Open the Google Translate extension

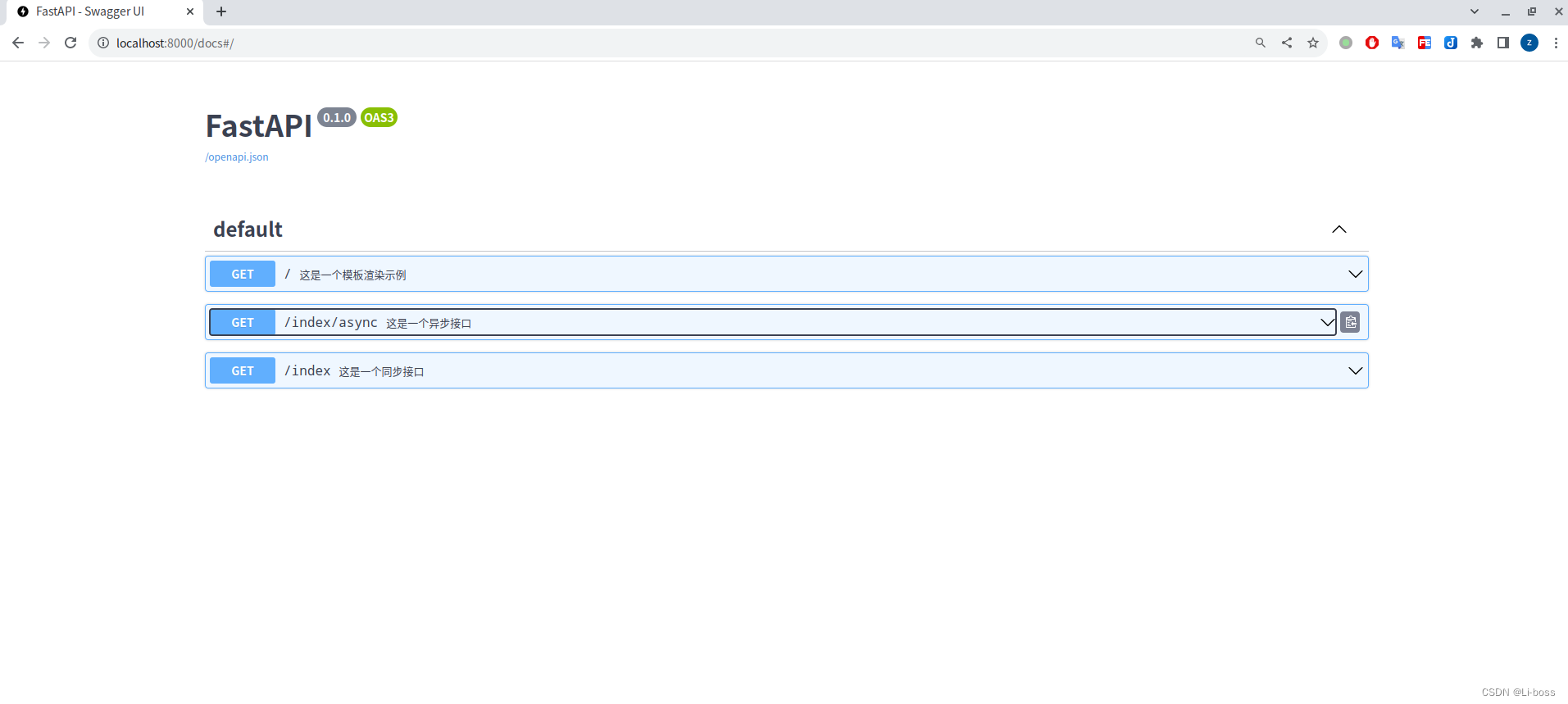pyautogui.click(x=1398, y=43)
